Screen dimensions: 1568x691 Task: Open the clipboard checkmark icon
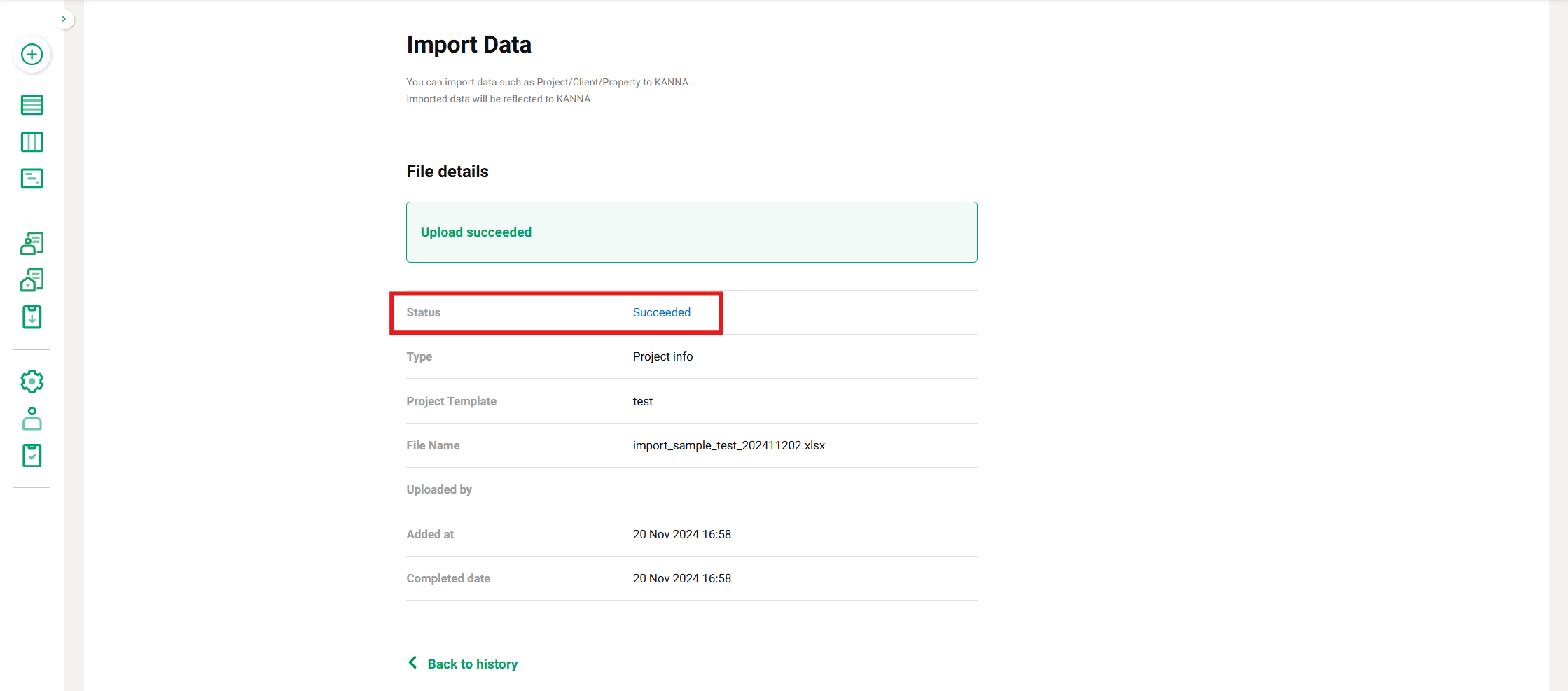(x=32, y=456)
